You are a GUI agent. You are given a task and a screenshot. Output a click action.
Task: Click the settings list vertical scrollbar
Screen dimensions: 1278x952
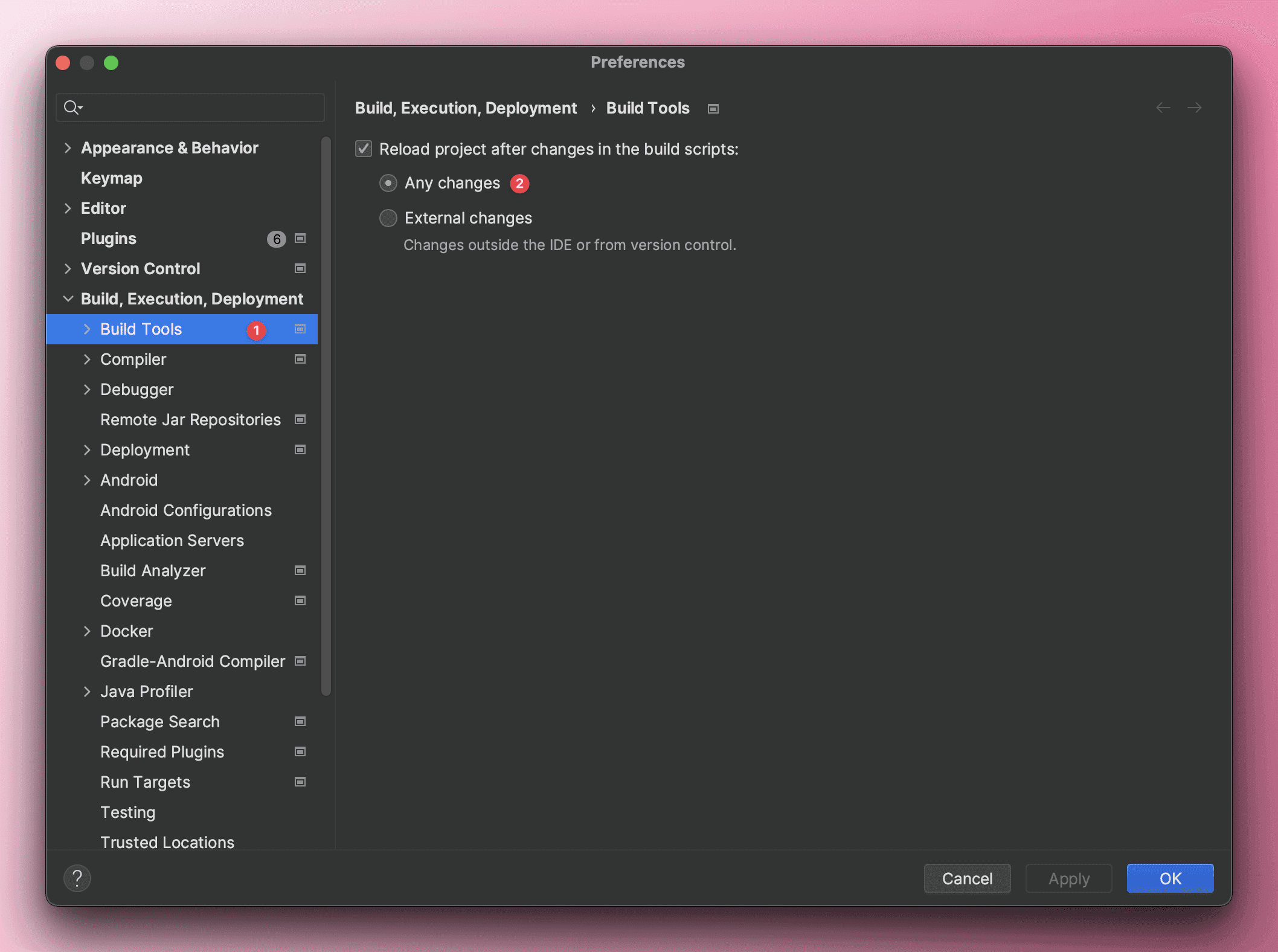[x=326, y=417]
